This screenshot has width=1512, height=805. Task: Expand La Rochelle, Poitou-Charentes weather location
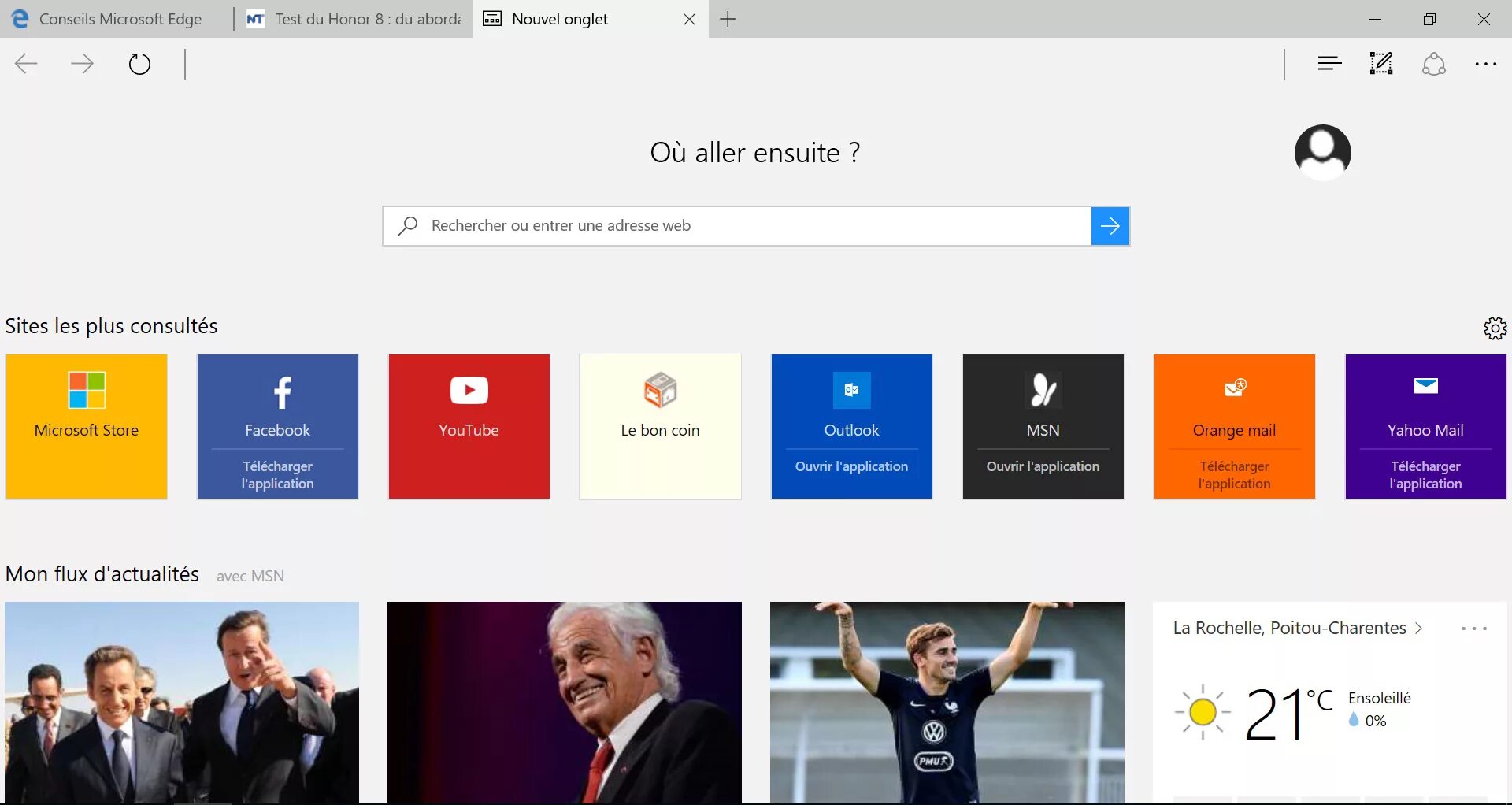1298,629
